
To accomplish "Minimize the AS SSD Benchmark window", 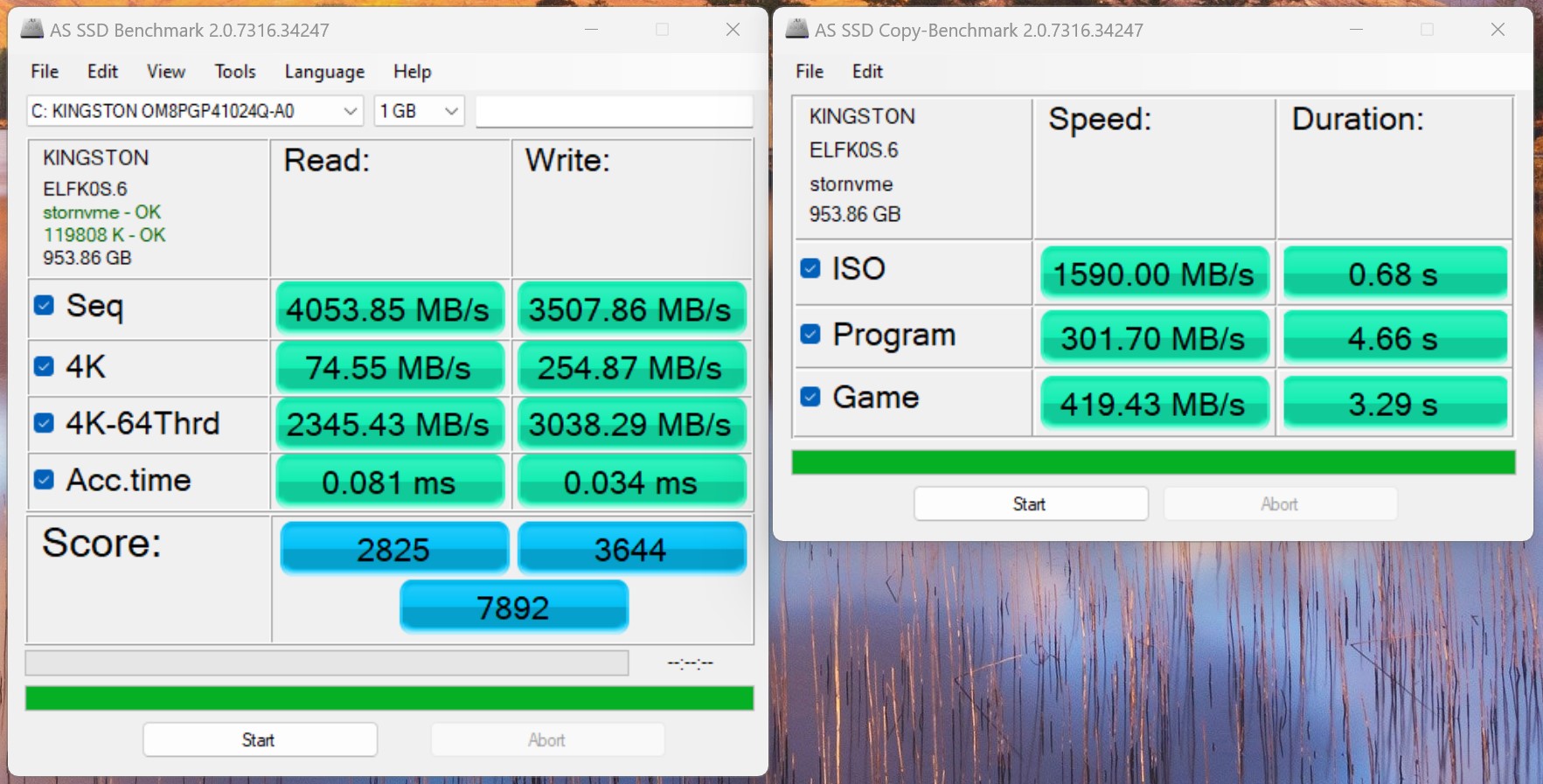I will (x=591, y=30).
